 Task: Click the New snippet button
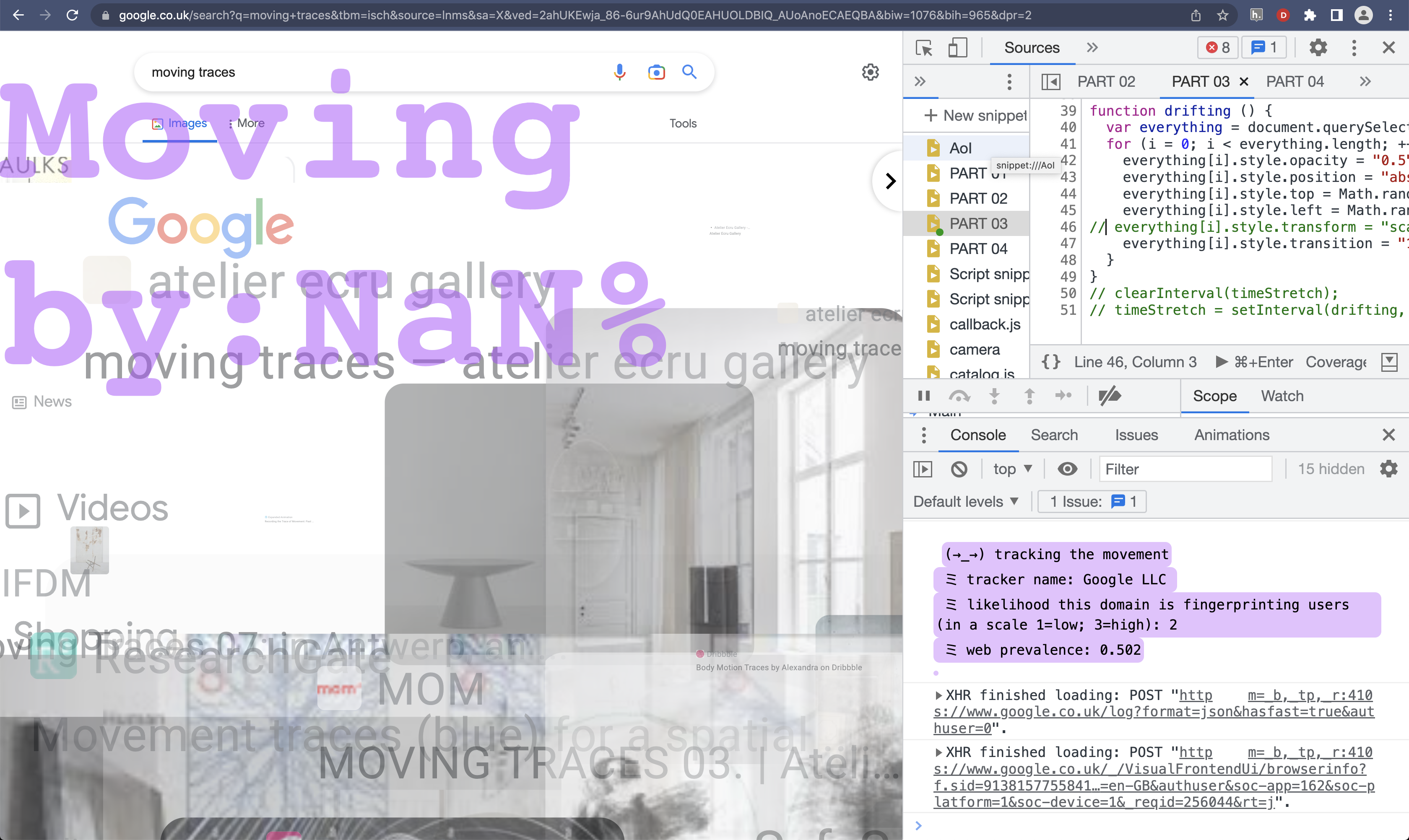tap(975, 115)
